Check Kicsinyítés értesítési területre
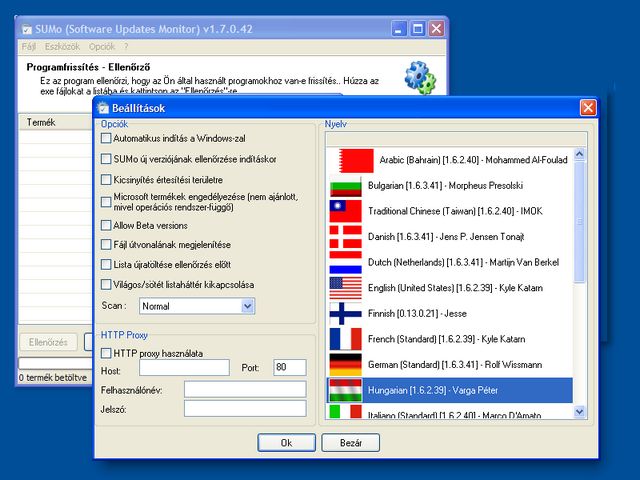The image size is (640, 480). (x=106, y=180)
